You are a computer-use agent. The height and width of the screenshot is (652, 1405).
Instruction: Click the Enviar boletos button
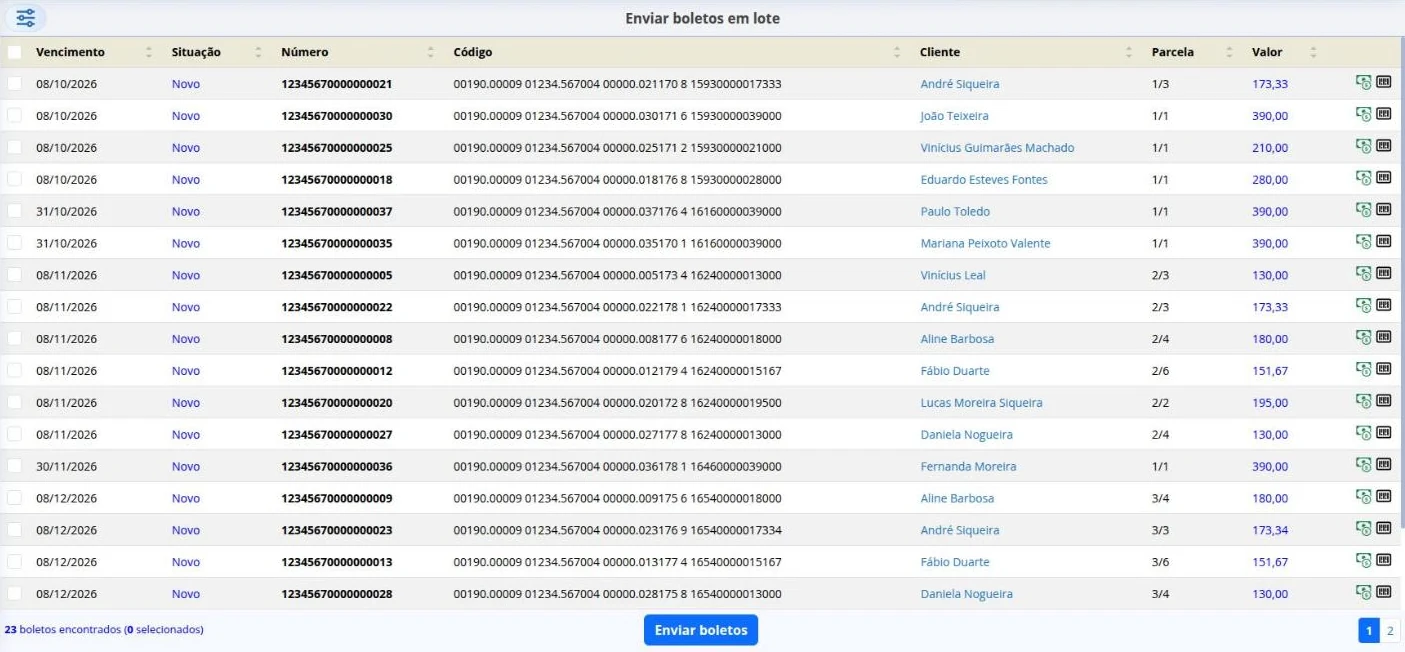click(701, 630)
